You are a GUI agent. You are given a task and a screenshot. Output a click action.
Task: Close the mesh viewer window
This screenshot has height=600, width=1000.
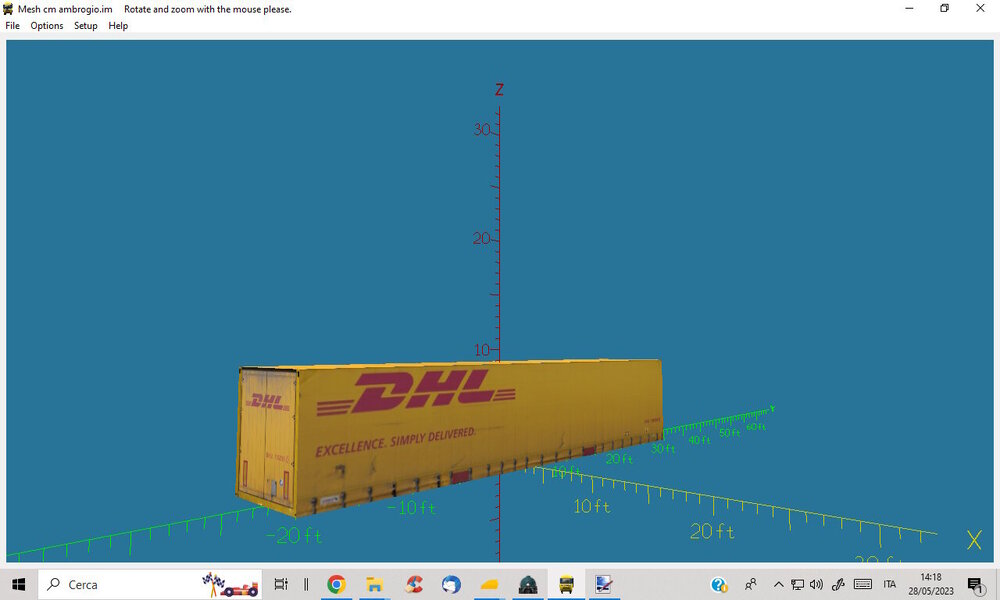[980, 8]
